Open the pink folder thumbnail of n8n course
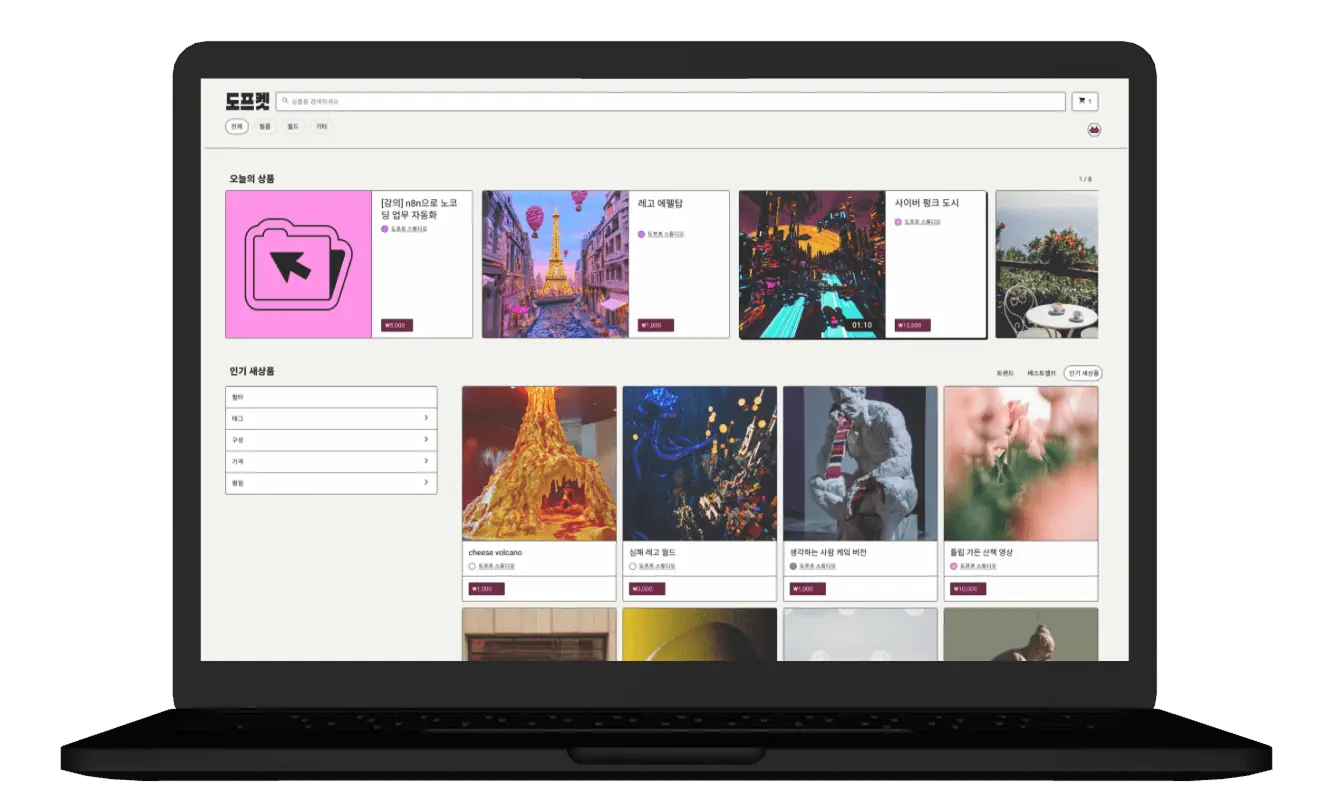The width and height of the screenshot is (1342, 812). point(299,265)
